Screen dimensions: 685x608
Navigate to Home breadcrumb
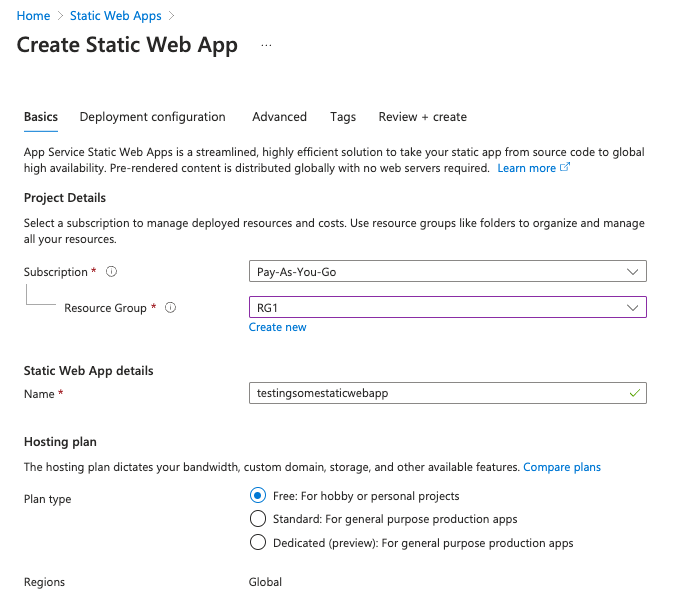[33, 16]
